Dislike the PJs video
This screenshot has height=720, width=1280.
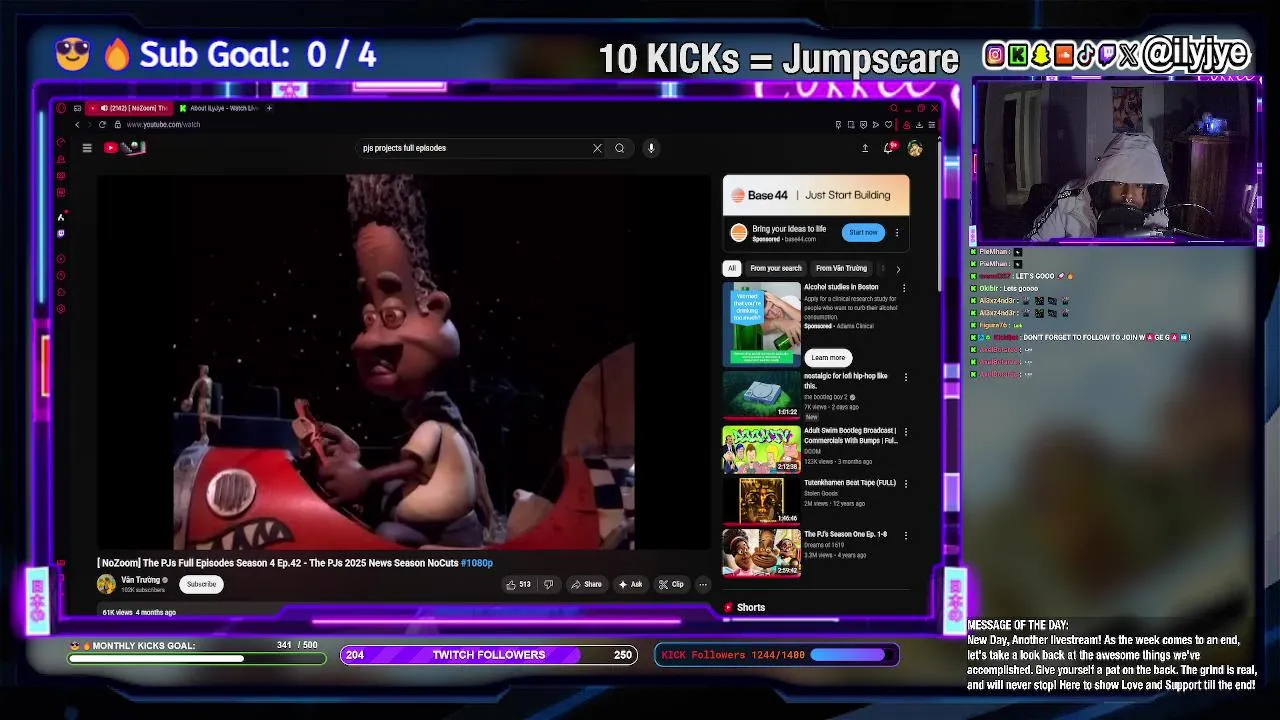[x=548, y=584]
